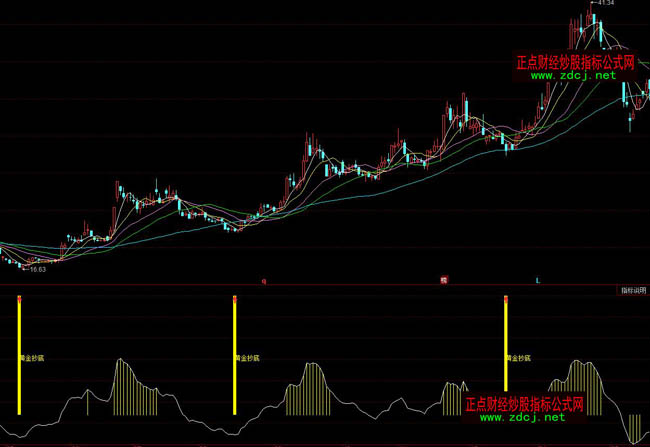Click the red 核 marker icon
650x447 pixels.
(x=442, y=281)
